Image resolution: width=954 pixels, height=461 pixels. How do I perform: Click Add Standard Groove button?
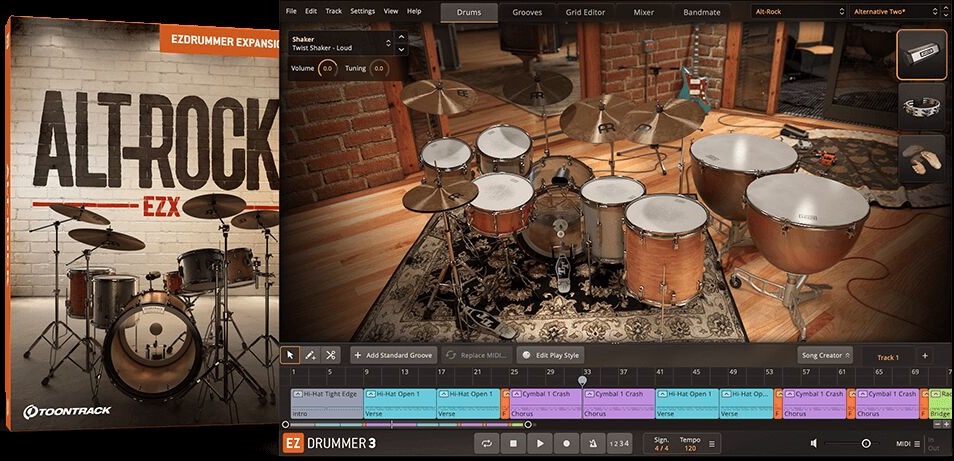point(392,355)
